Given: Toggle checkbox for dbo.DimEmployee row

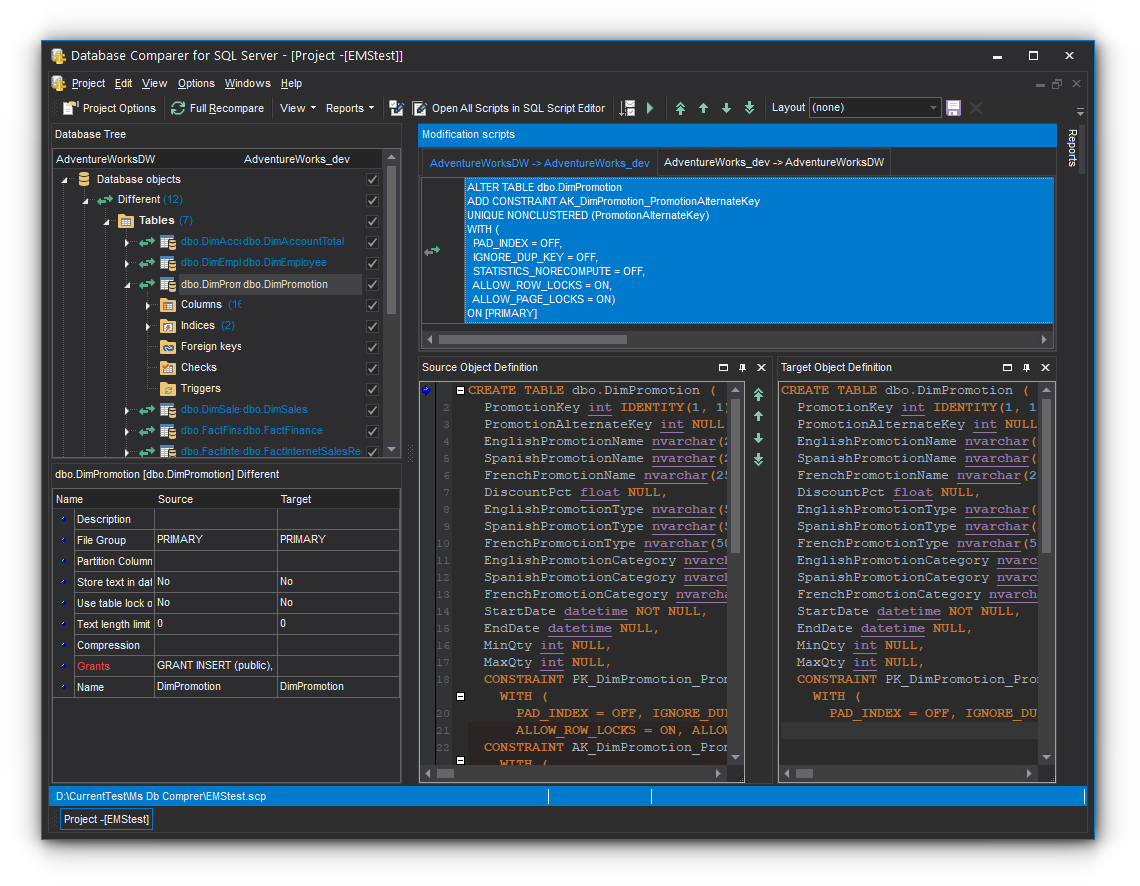Looking at the screenshot, I should pos(373,263).
